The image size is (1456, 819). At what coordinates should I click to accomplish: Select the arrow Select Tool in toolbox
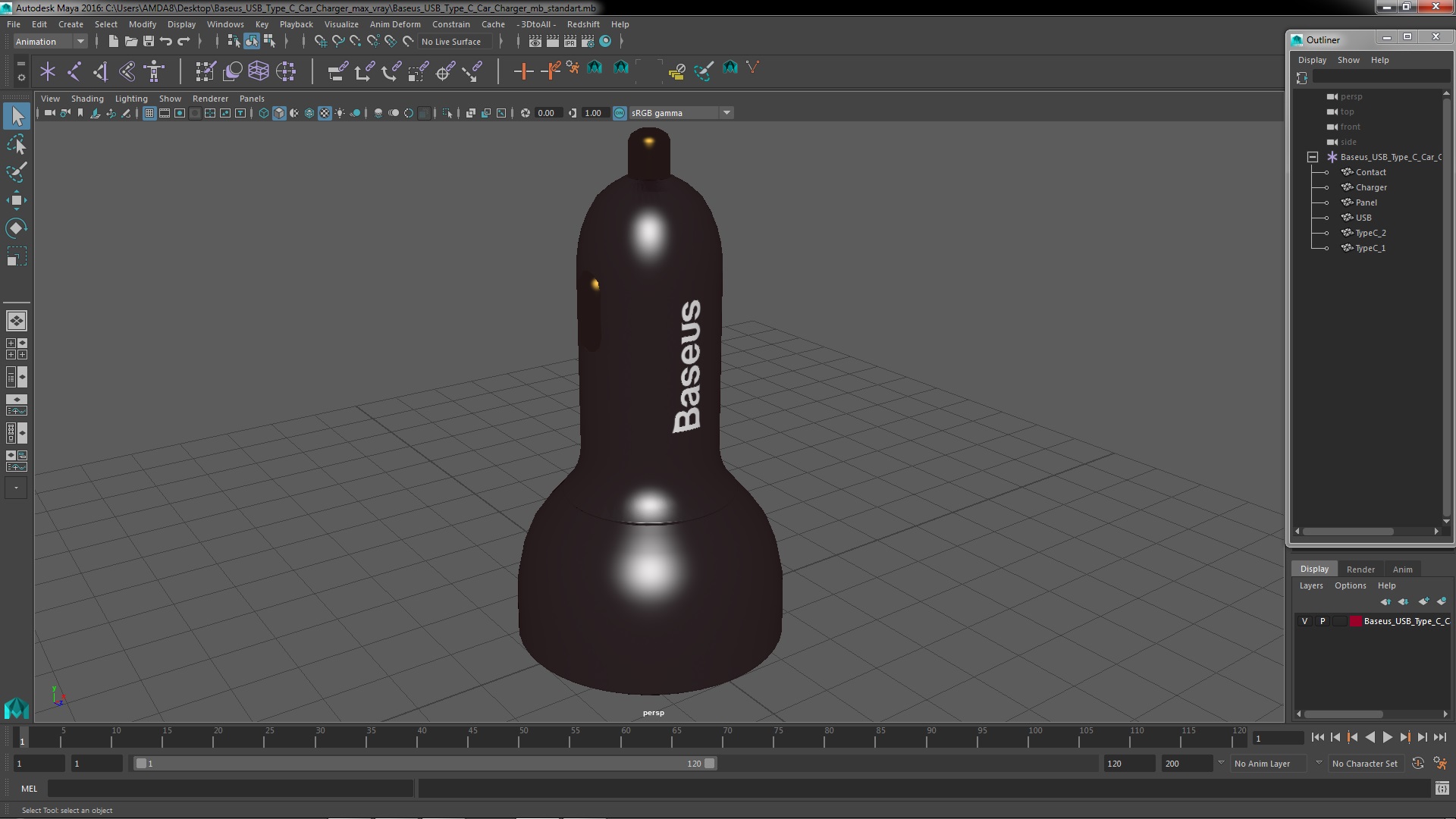(x=17, y=116)
